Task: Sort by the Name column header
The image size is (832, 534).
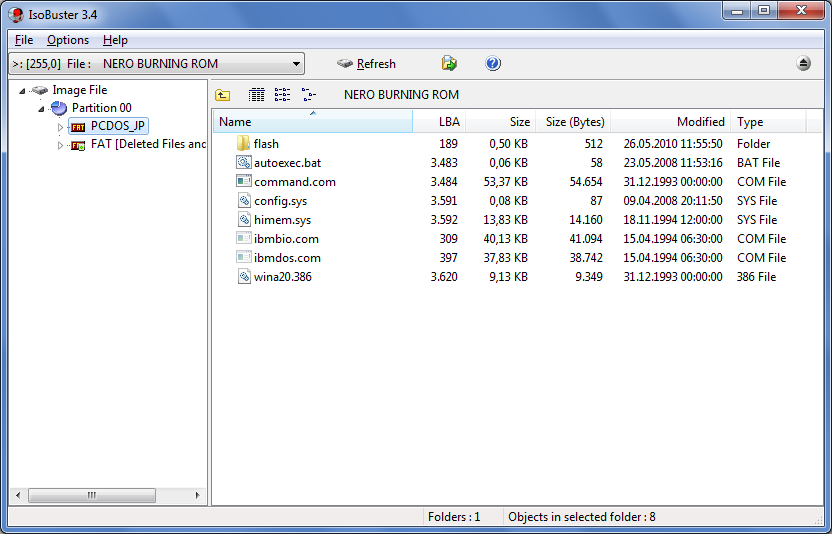Action: (x=313, y=122)
